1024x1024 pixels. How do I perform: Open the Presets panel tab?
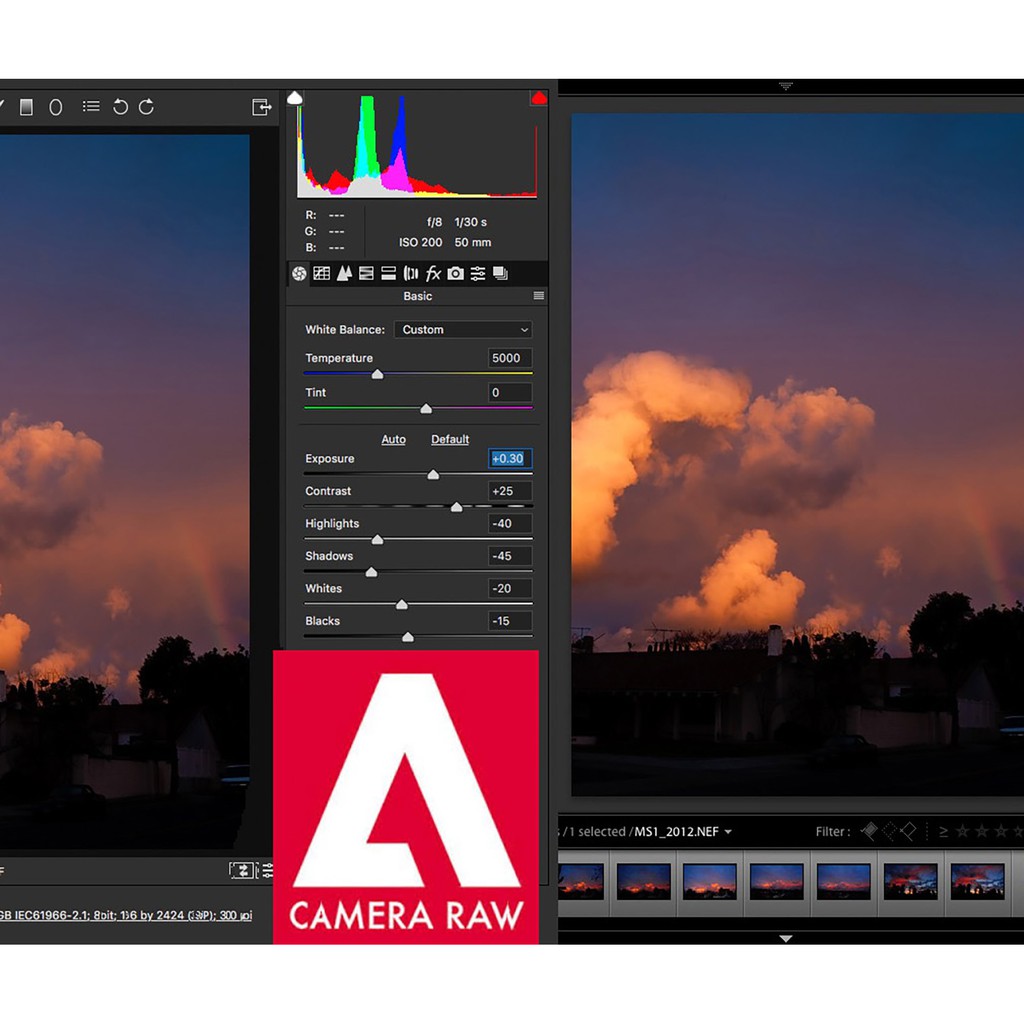(478, 273)
